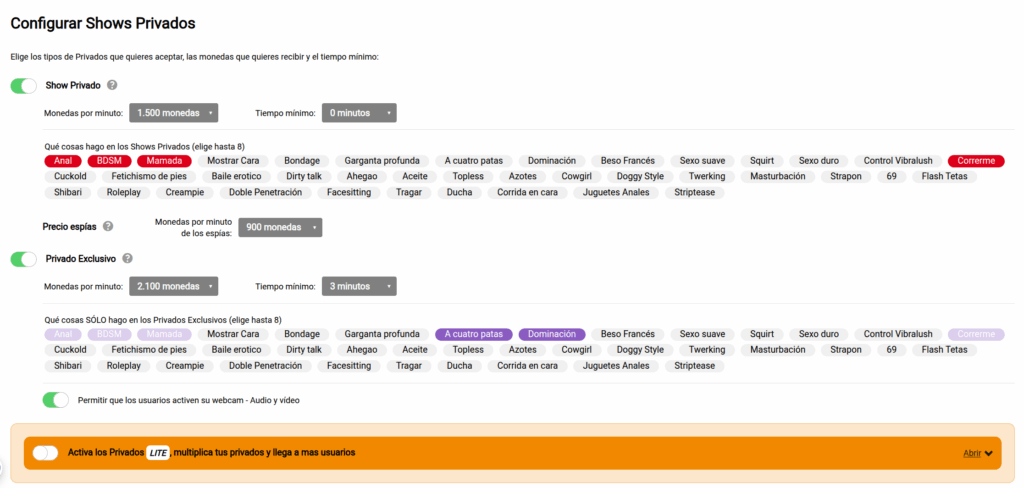Click help icon beside Precio espías
The image size is (1024, 488).
(x=108, y=227)
